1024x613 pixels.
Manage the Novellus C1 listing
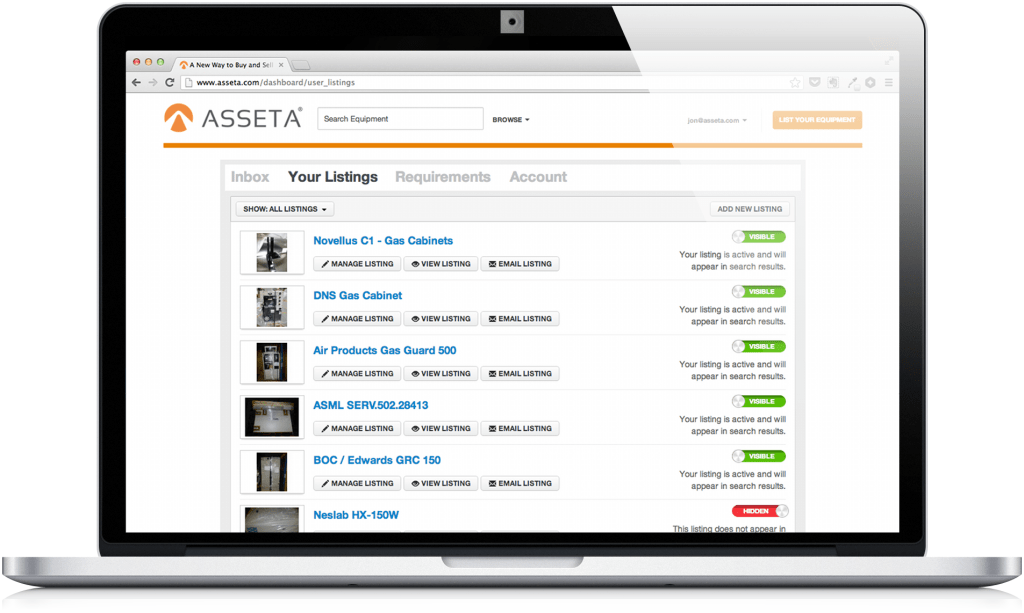357,264
